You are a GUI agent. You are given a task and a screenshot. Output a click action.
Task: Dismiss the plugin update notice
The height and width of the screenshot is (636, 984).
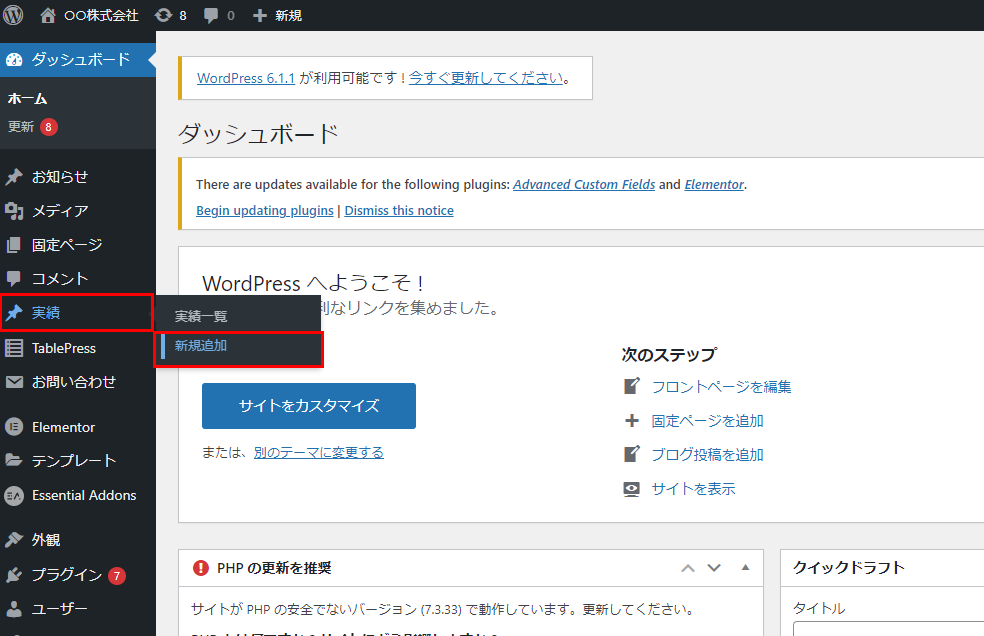point(399,211)
